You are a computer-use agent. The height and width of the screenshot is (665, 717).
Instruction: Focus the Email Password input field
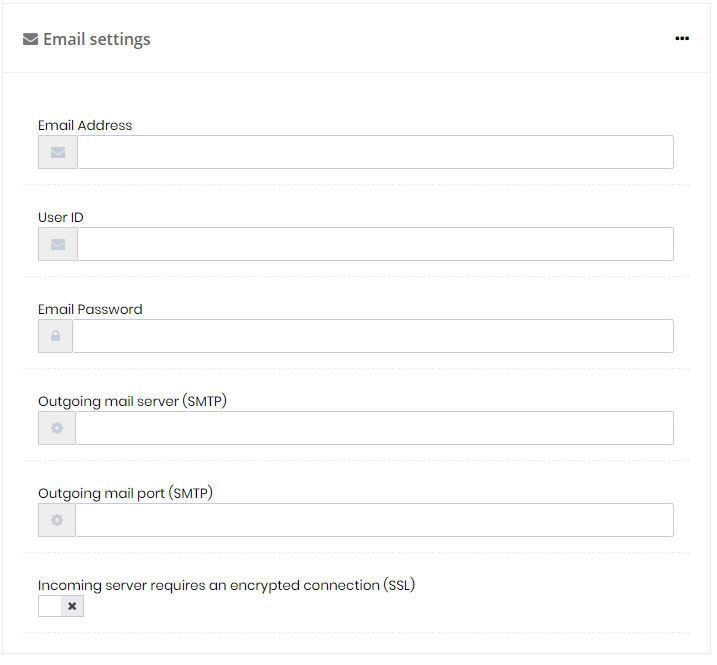pos(375,338)
